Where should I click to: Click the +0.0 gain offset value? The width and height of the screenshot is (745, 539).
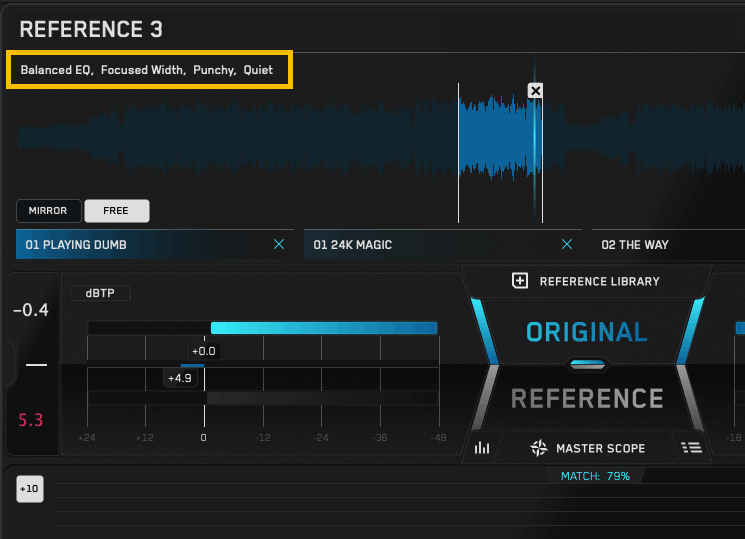[x=203, y=351]
